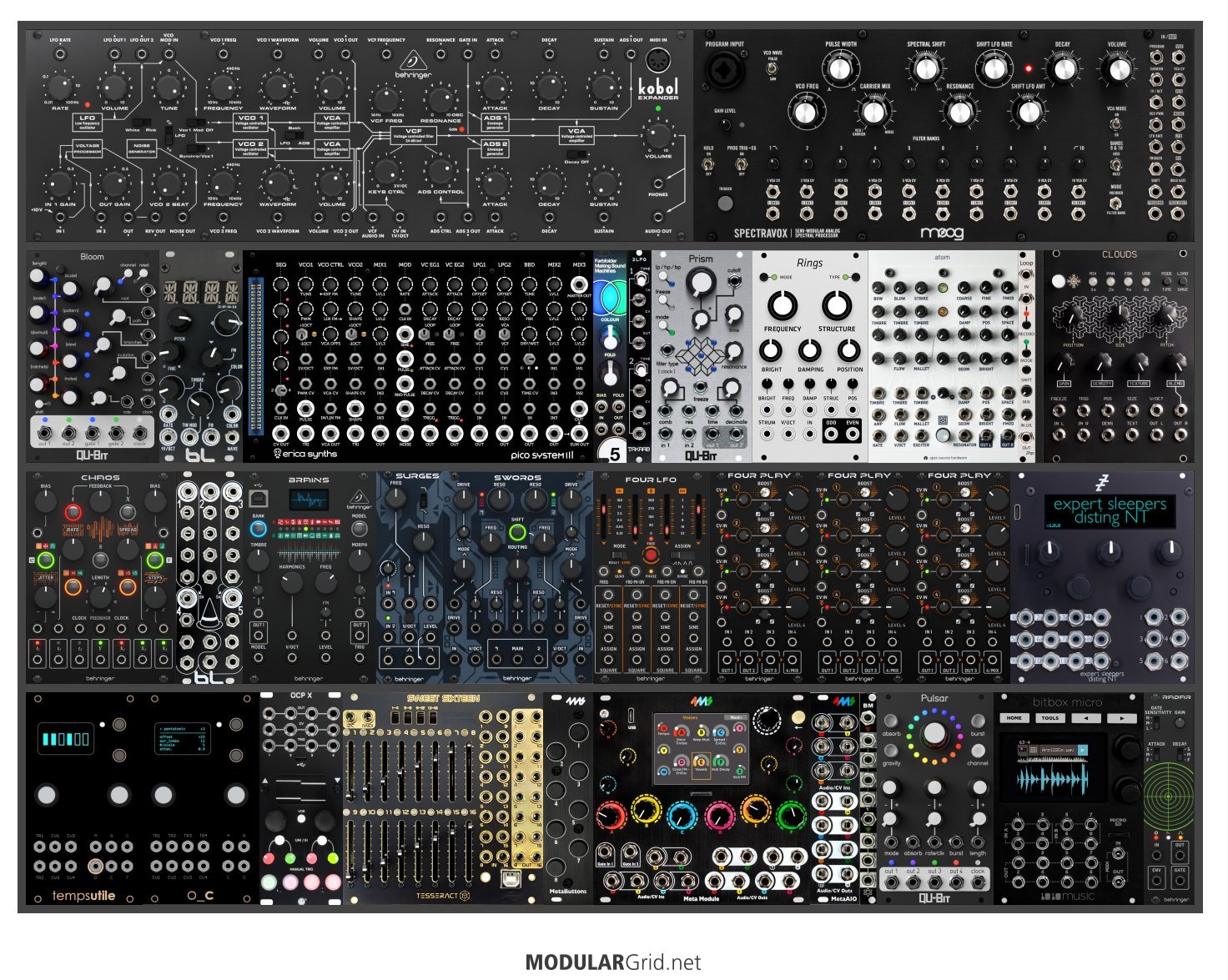Click the Tesseract logo on Sweet Sixteen
The image size is (1228, 980).
442,896
